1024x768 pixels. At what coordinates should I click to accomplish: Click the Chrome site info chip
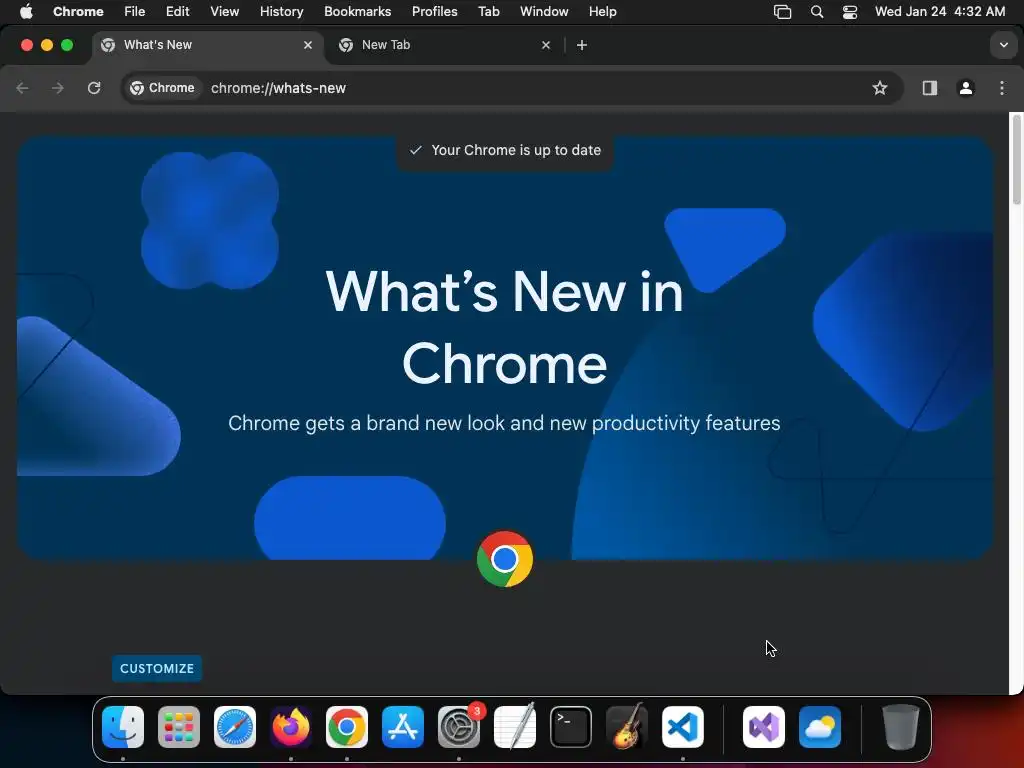(x=163, y=88)
